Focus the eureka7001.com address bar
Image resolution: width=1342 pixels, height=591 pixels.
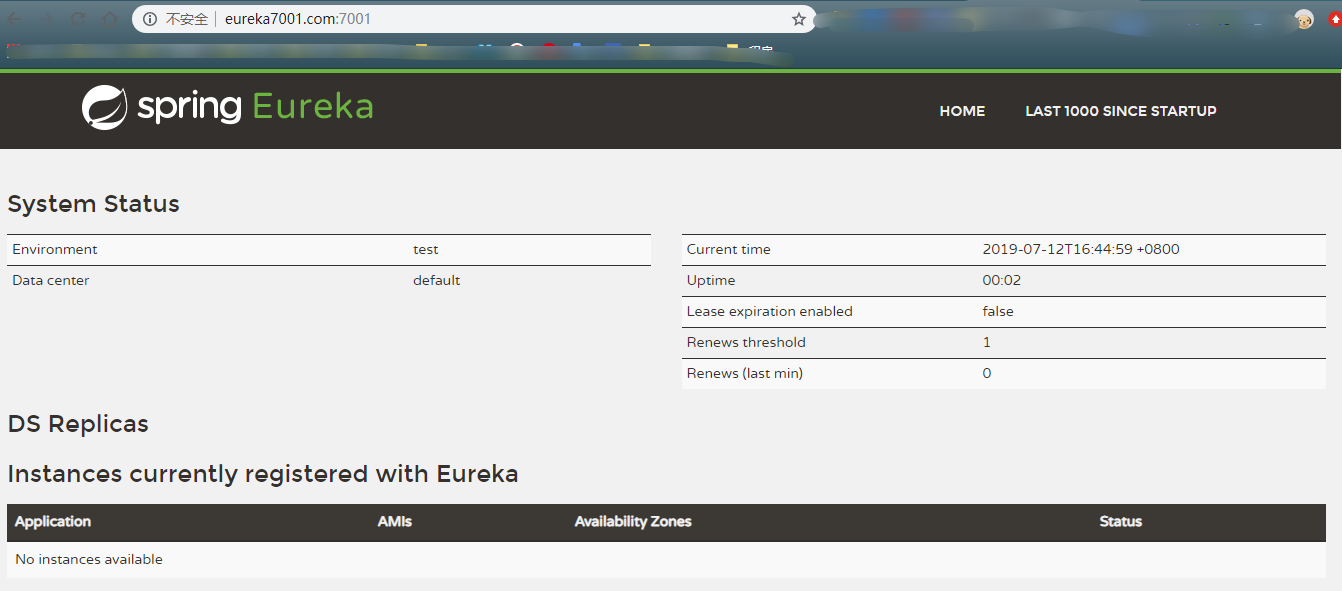click(x=474, y=19)
